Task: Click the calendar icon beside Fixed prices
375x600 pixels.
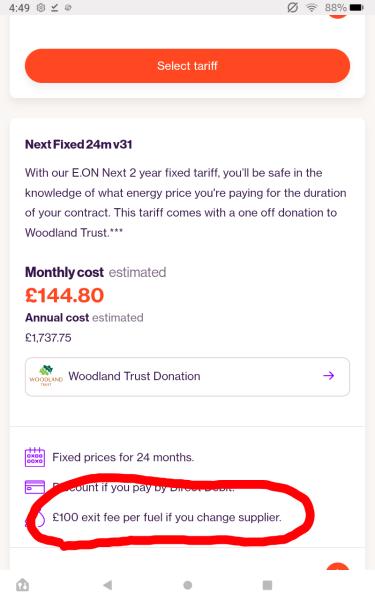Action: point(35,457)
